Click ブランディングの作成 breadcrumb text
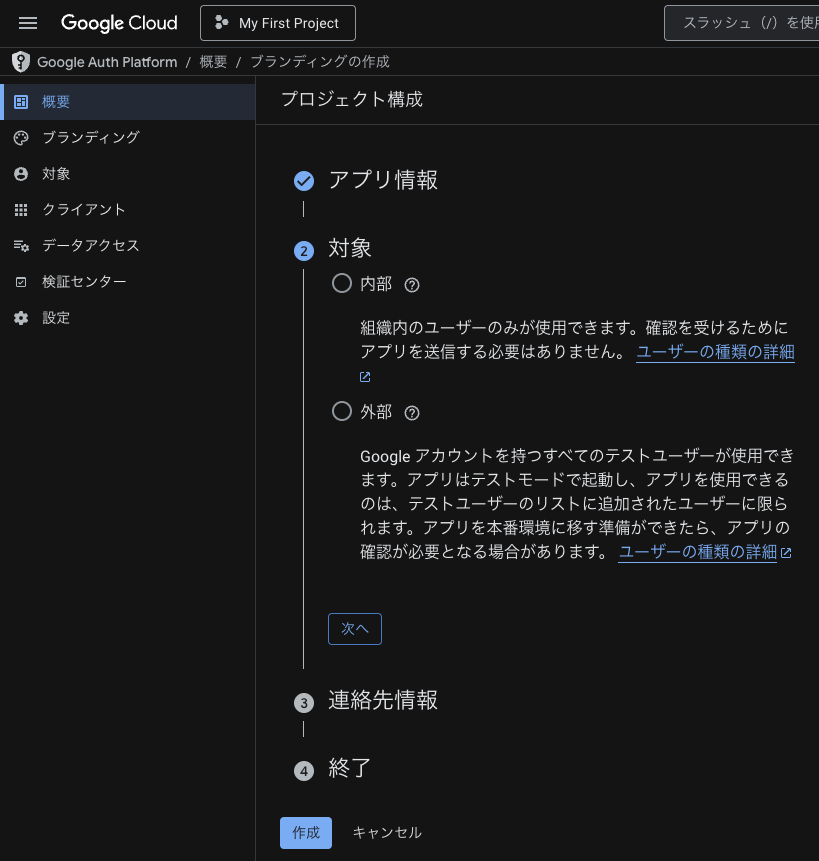Viewport: 819px width, 861px height. [x=320, y=62]
